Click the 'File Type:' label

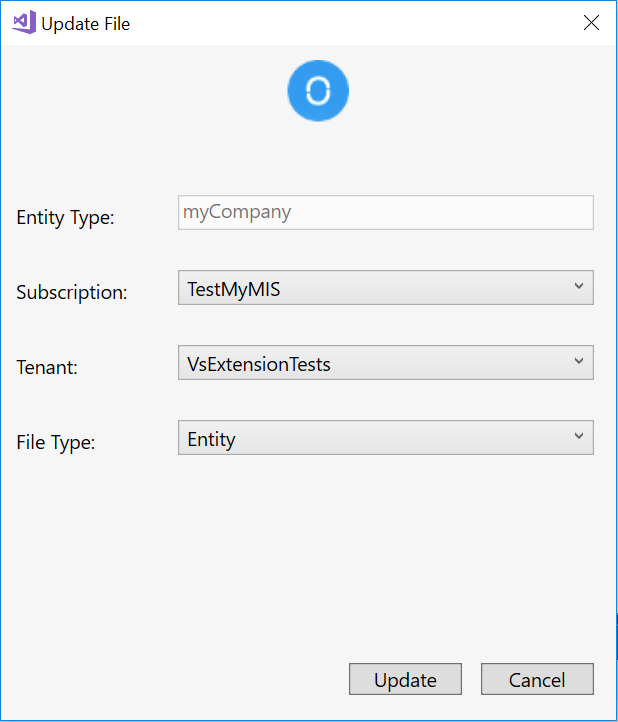pos(56,442)
